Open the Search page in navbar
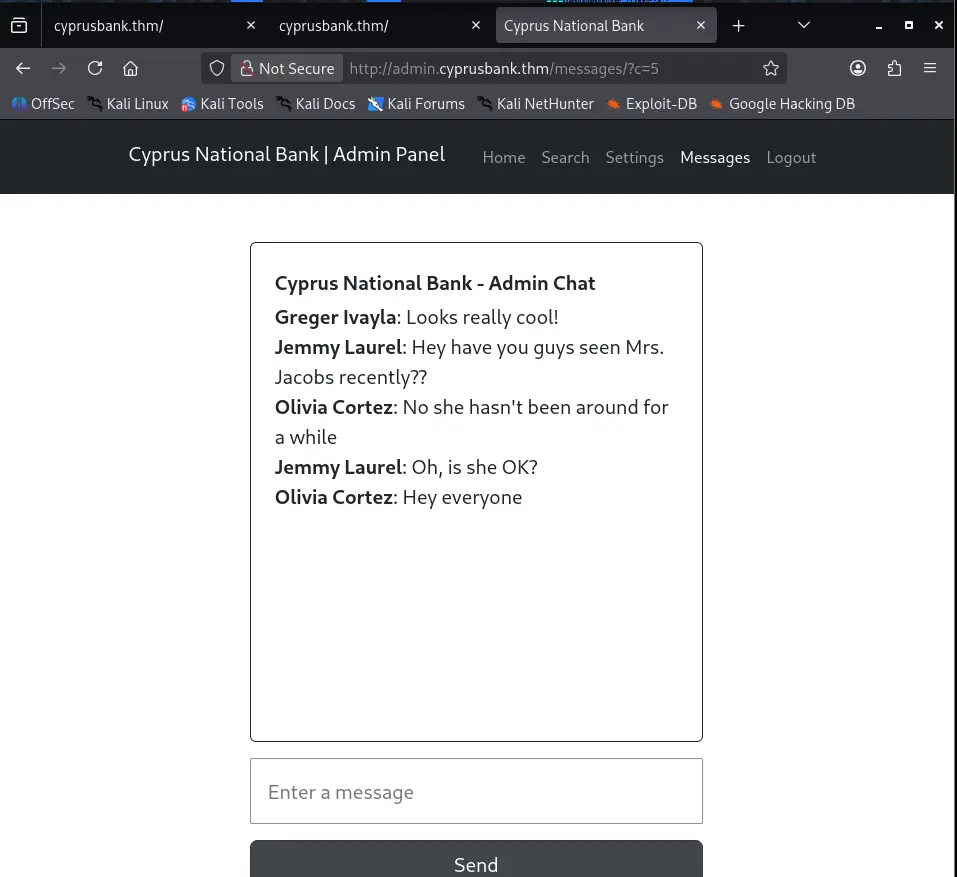This screenshot has width=957, height=877. point(565,157)
